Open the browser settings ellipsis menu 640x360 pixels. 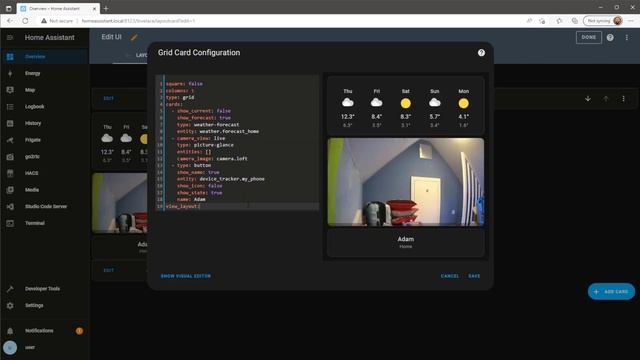coord(631,21)
